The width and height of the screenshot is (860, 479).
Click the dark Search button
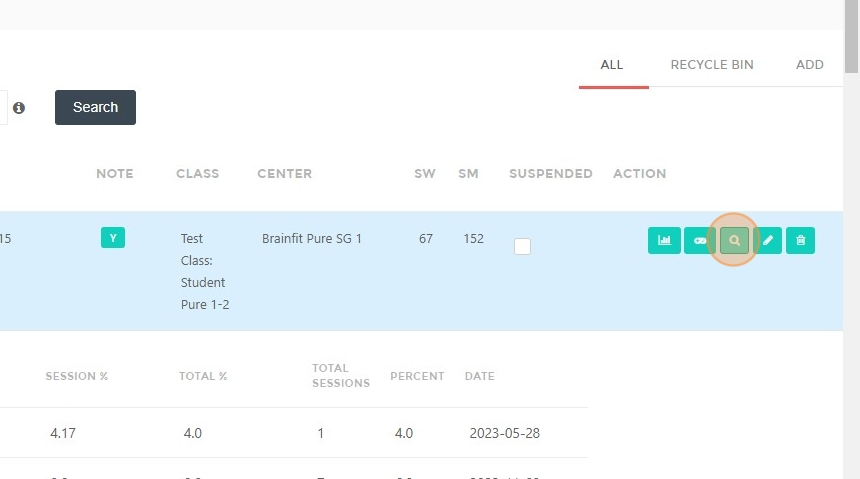(95, 108)
